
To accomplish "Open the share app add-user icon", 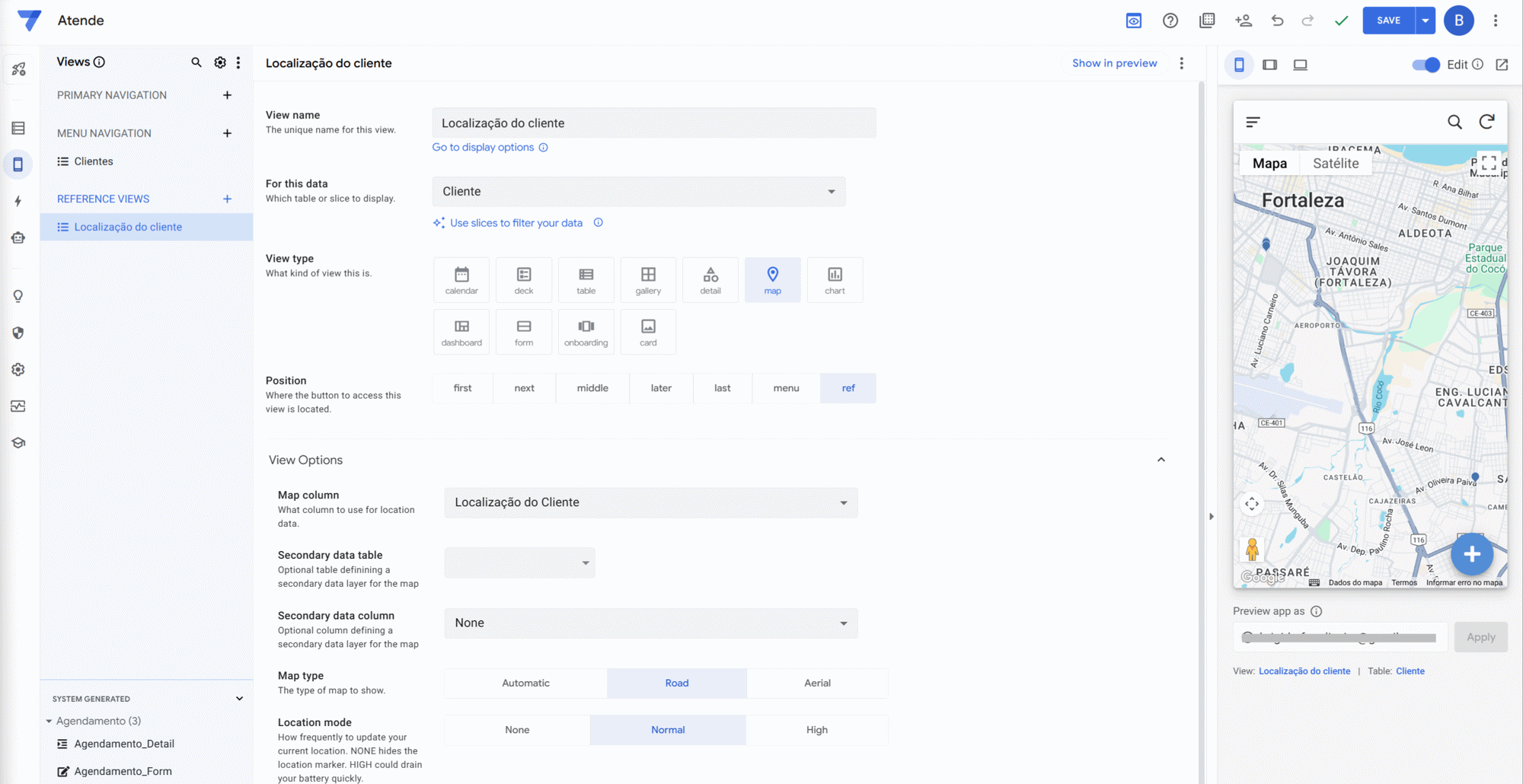I will 1243,21.
